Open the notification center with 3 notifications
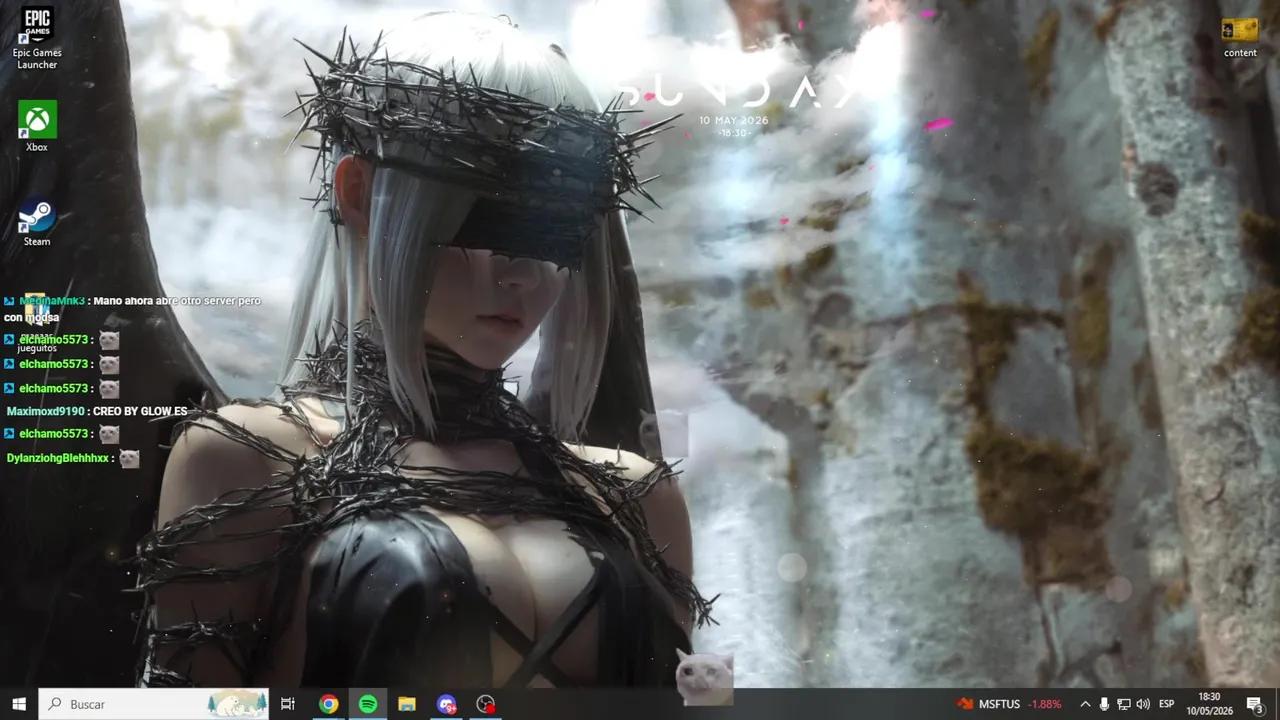The image size is (1280, 720). [1255, 704]
